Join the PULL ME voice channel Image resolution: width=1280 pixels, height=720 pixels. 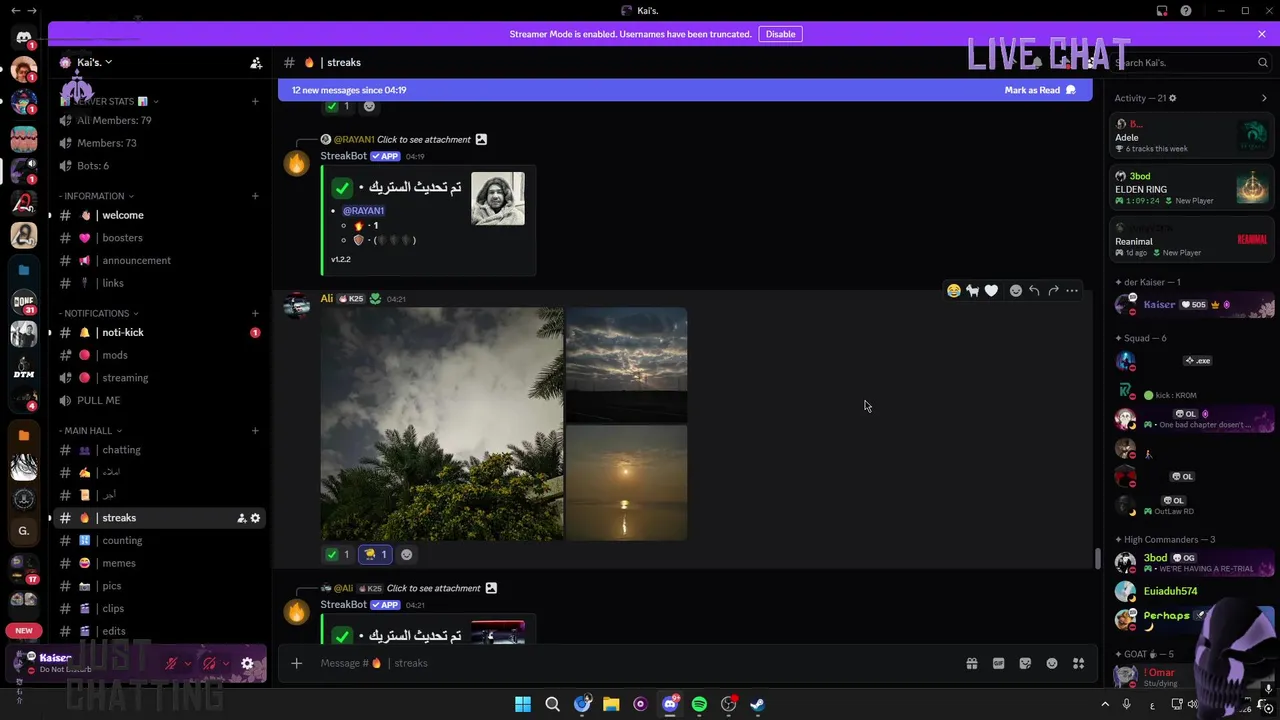(x=160, y=400)
